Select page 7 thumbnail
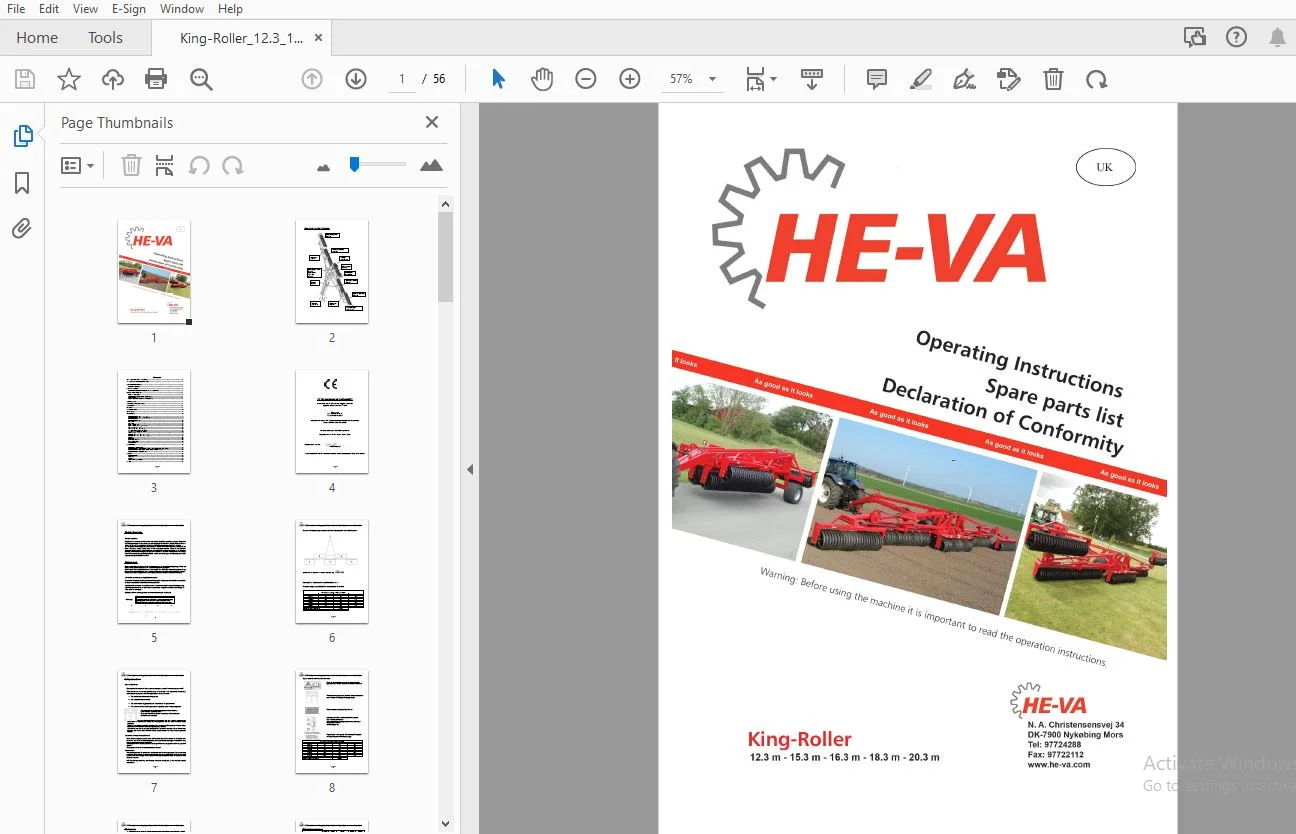The height and width of the screenshot is (834, 1296). coord(154,721)
